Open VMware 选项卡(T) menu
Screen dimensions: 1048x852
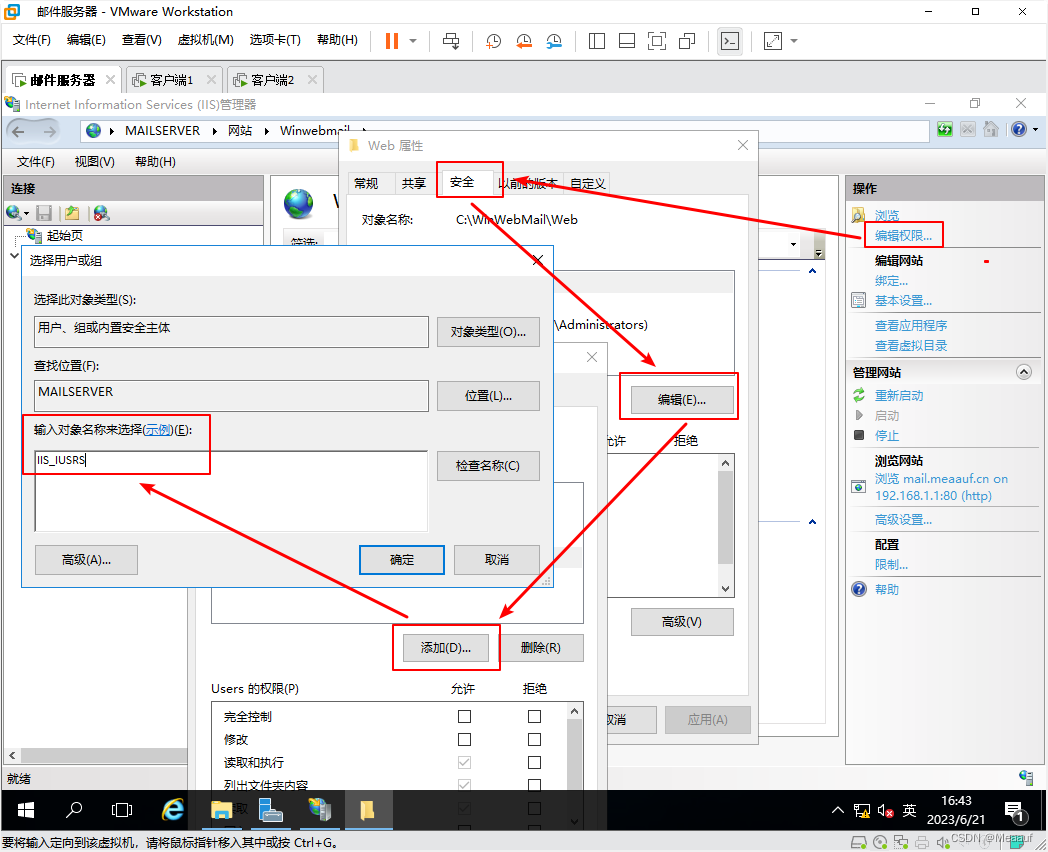pyautogui.click(x=275, y=40)
